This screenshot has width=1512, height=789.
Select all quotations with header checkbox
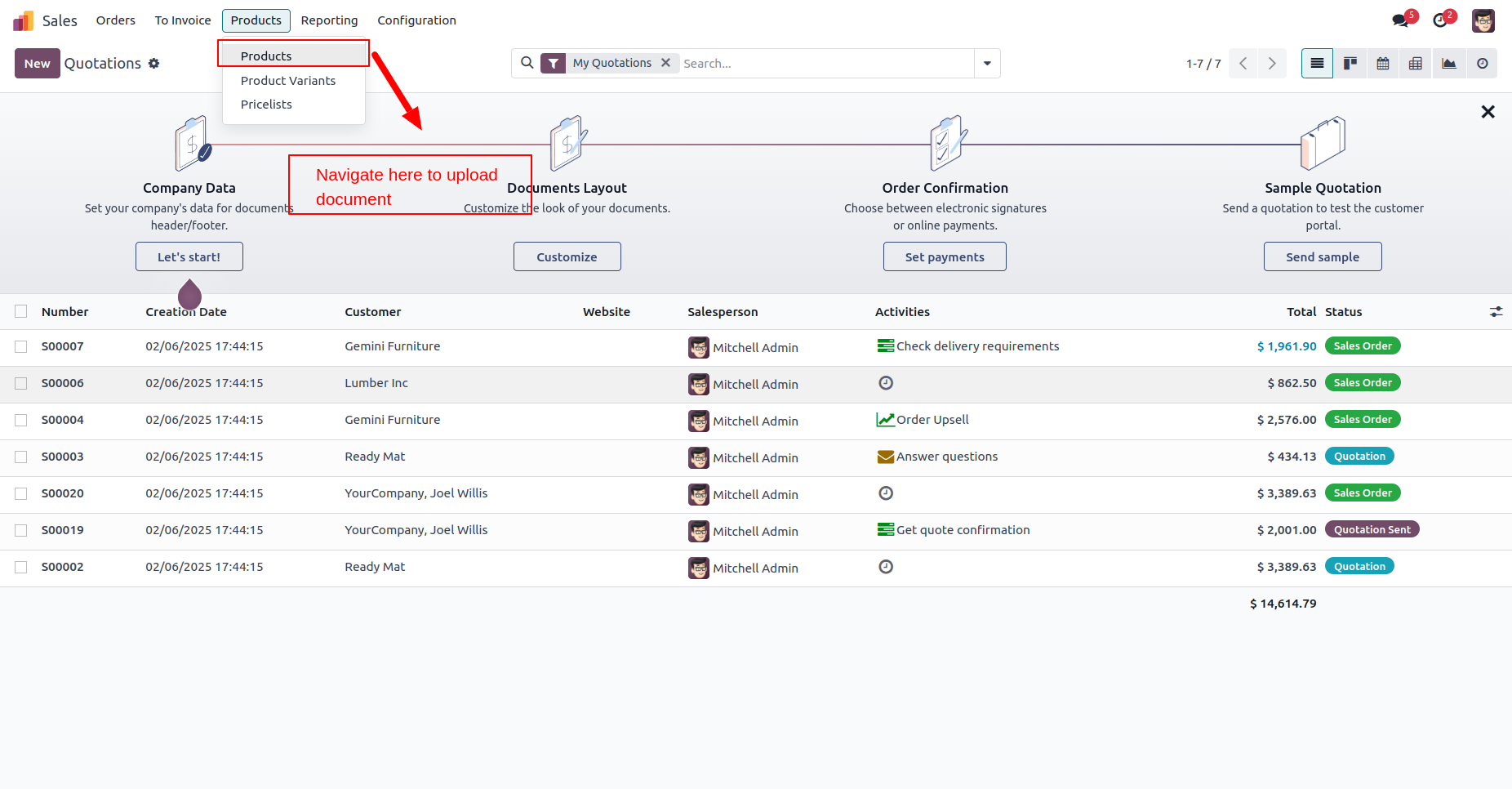coord(21,311)
